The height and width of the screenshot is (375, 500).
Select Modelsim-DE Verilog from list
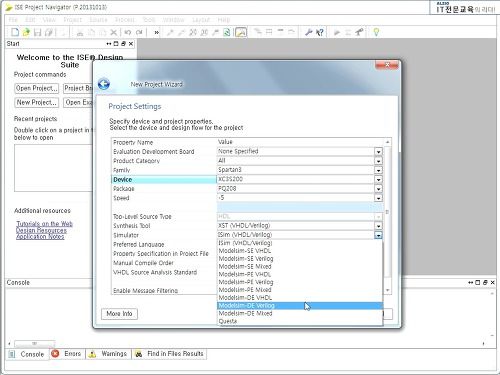[x=300, y=306]
